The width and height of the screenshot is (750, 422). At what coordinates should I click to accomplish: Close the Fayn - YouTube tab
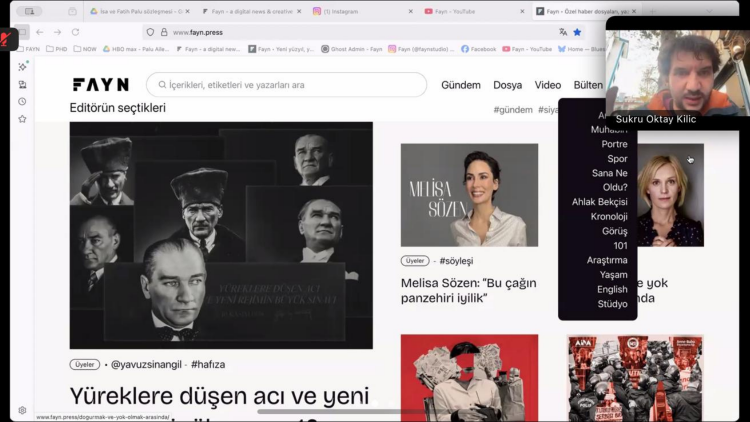[x=522, y=11]
